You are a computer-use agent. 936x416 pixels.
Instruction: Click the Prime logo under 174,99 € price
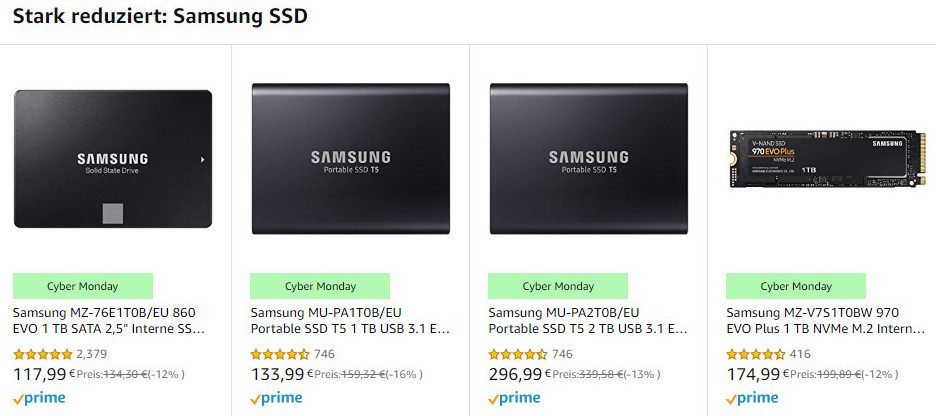tap(753, 398)
